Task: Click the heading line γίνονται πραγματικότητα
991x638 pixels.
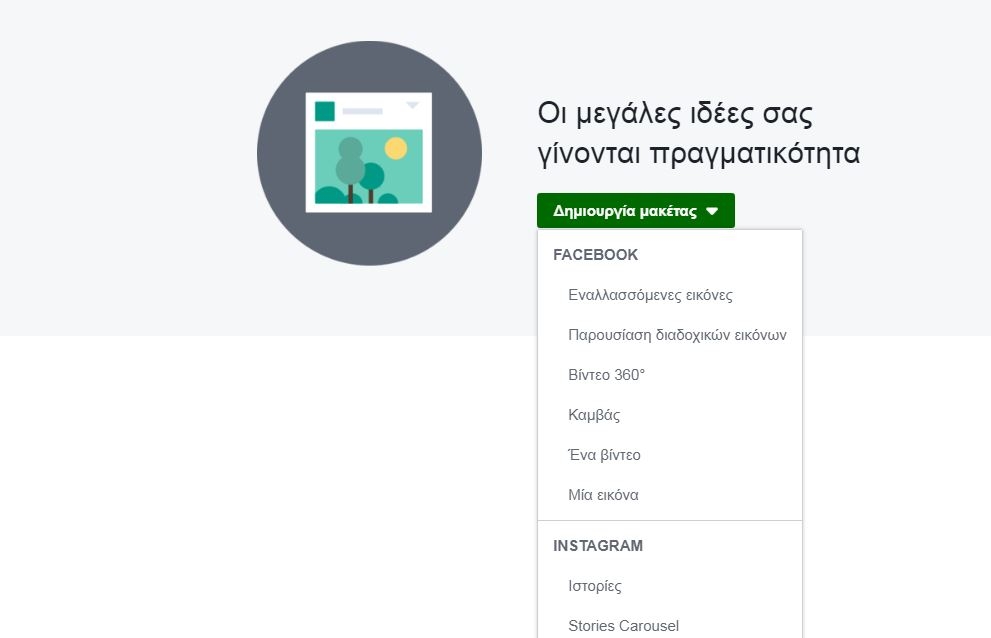Action: click(699, 155)
